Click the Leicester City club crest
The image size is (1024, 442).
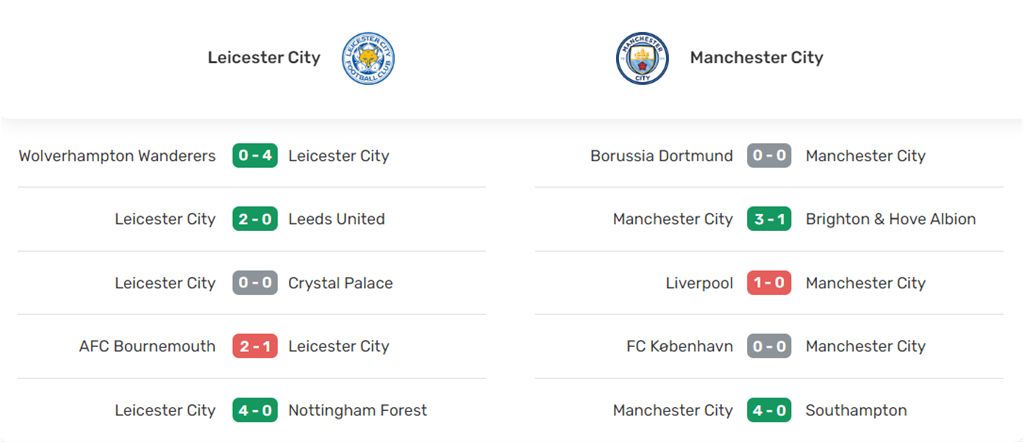click(369, 58)
